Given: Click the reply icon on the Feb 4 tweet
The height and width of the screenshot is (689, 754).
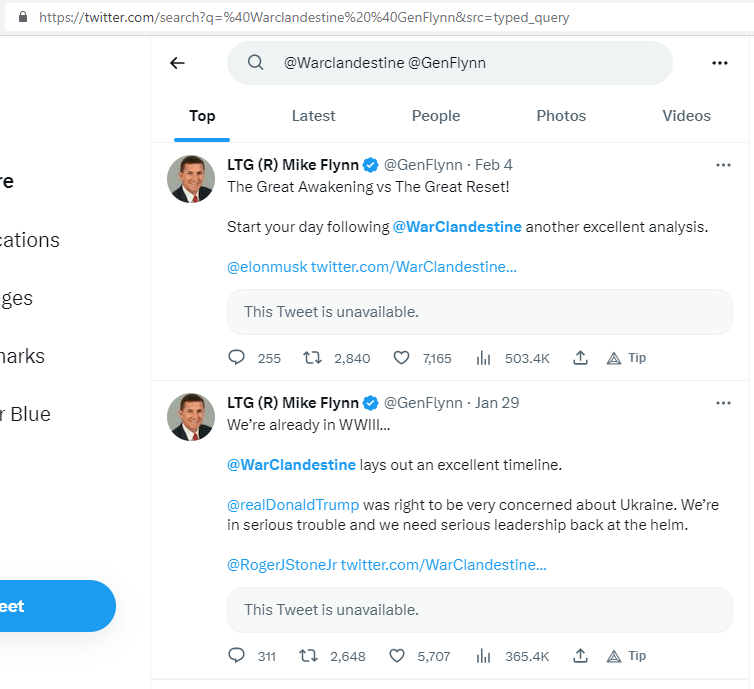Looking at the screenshot, I should 237,358.
